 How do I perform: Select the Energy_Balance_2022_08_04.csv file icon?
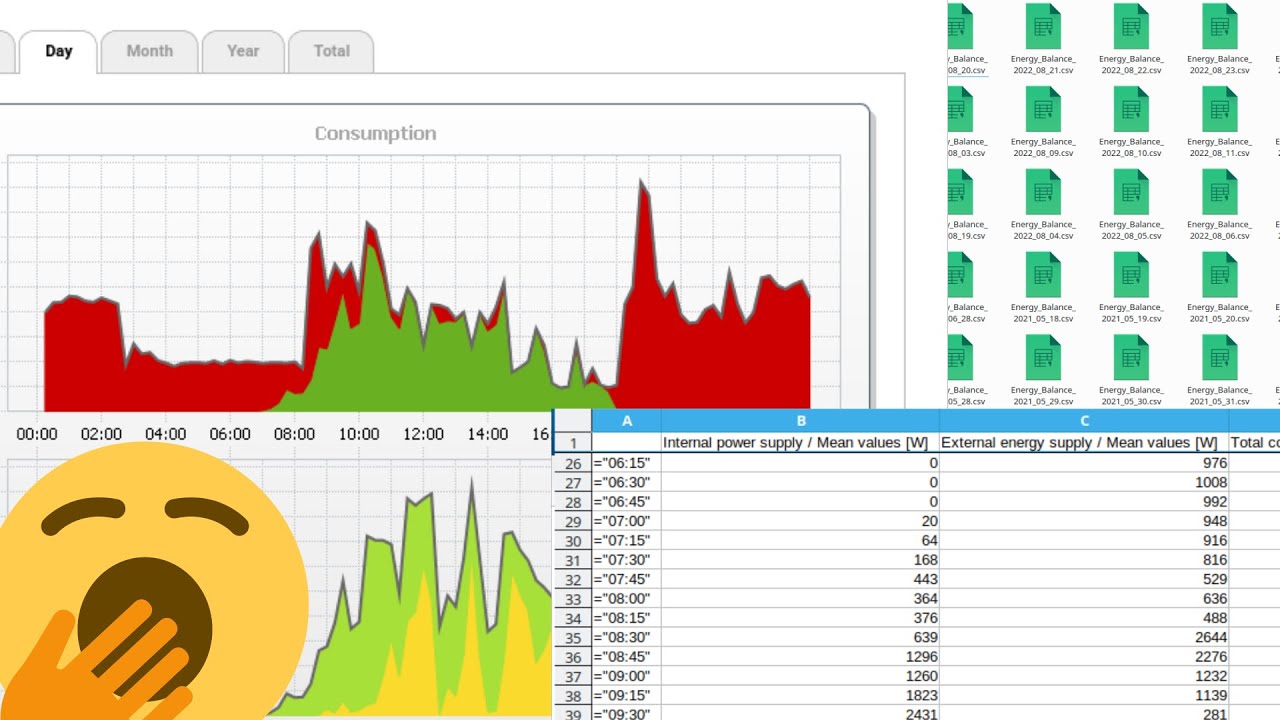point(1043,192)
